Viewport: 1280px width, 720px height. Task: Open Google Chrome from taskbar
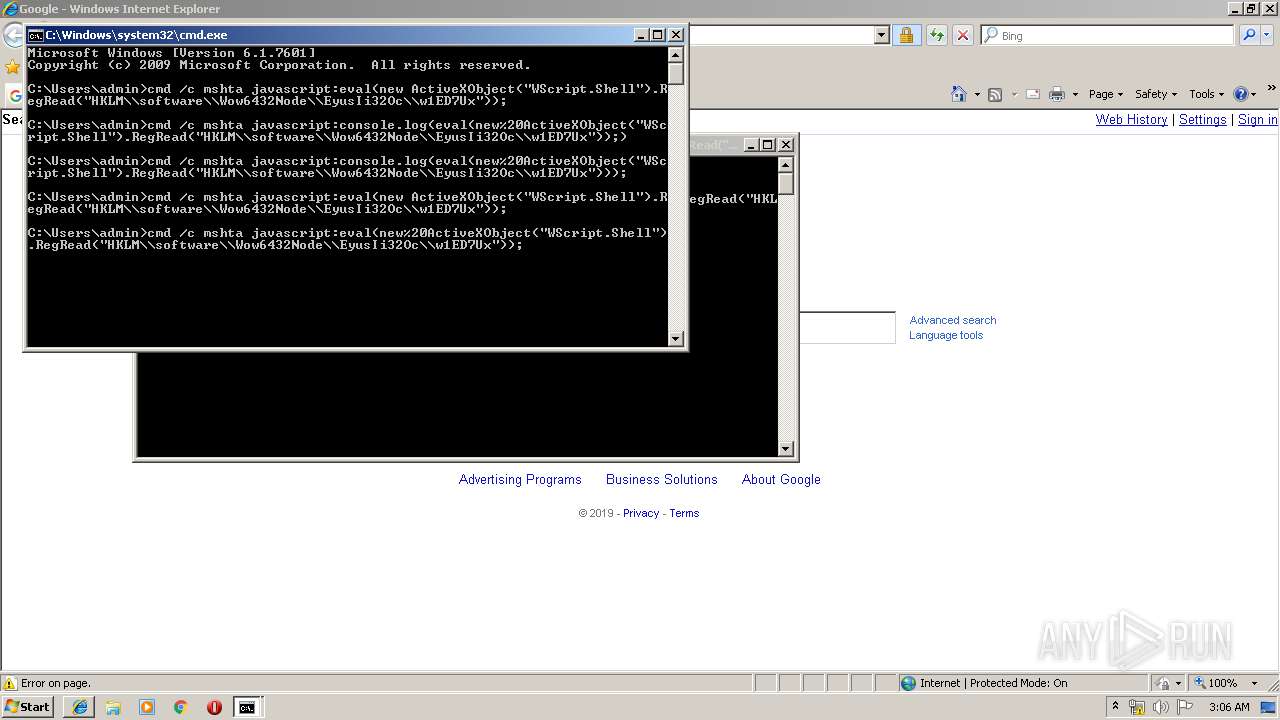[180, 707]
